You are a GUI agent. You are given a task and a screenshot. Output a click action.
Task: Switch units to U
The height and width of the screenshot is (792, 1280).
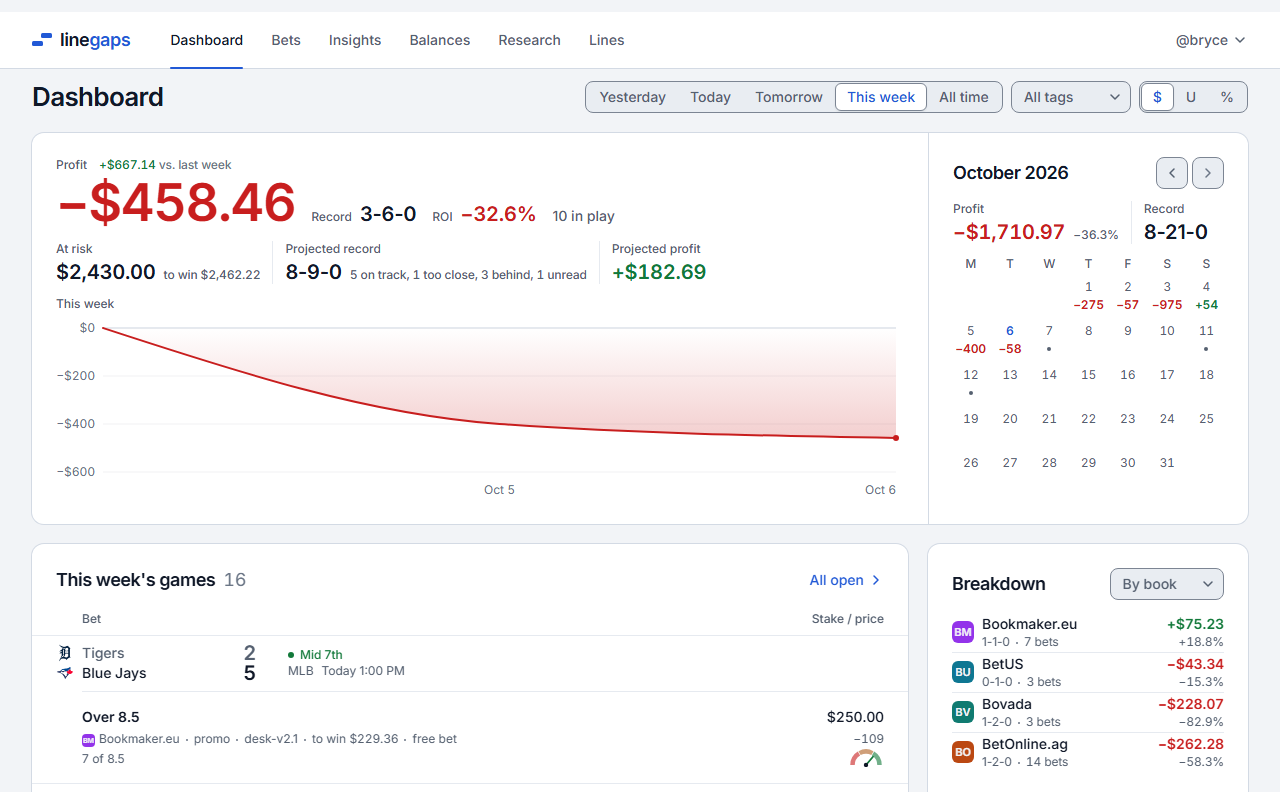tap(1191, 97)
